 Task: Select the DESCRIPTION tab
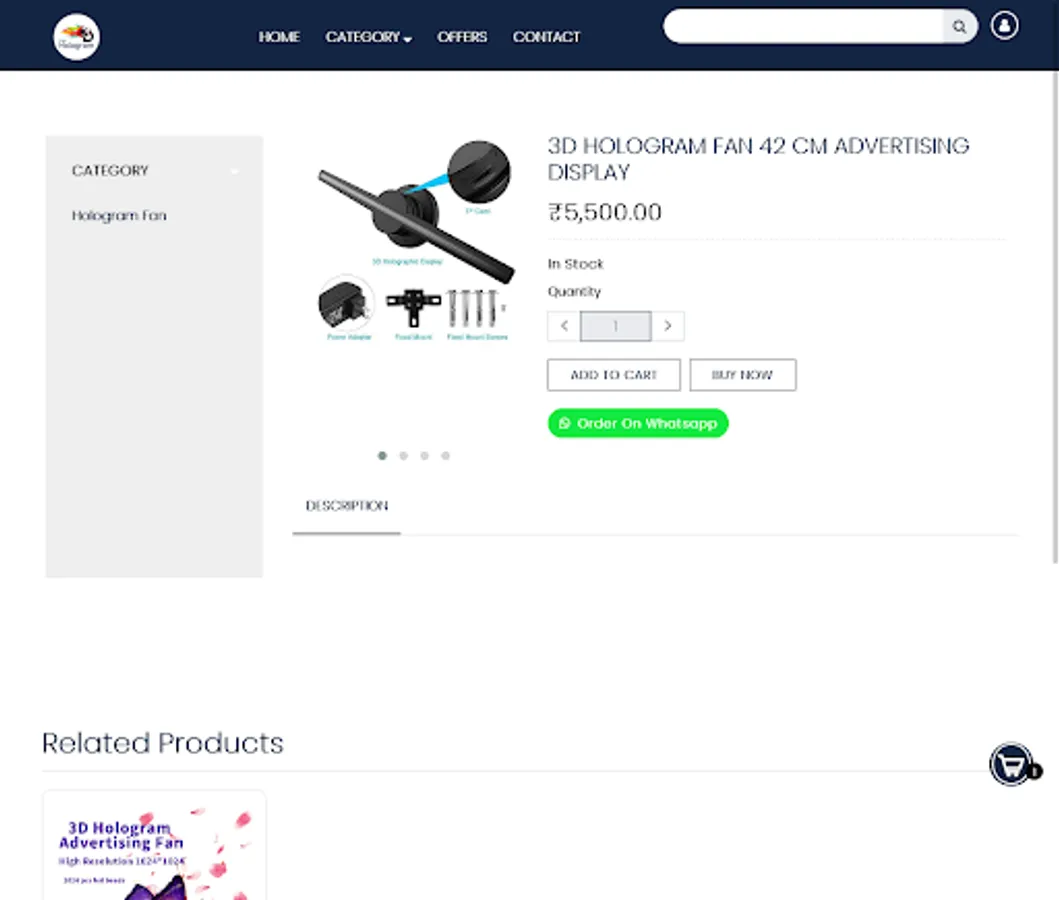pyautogui.click(x=346, y=506)
